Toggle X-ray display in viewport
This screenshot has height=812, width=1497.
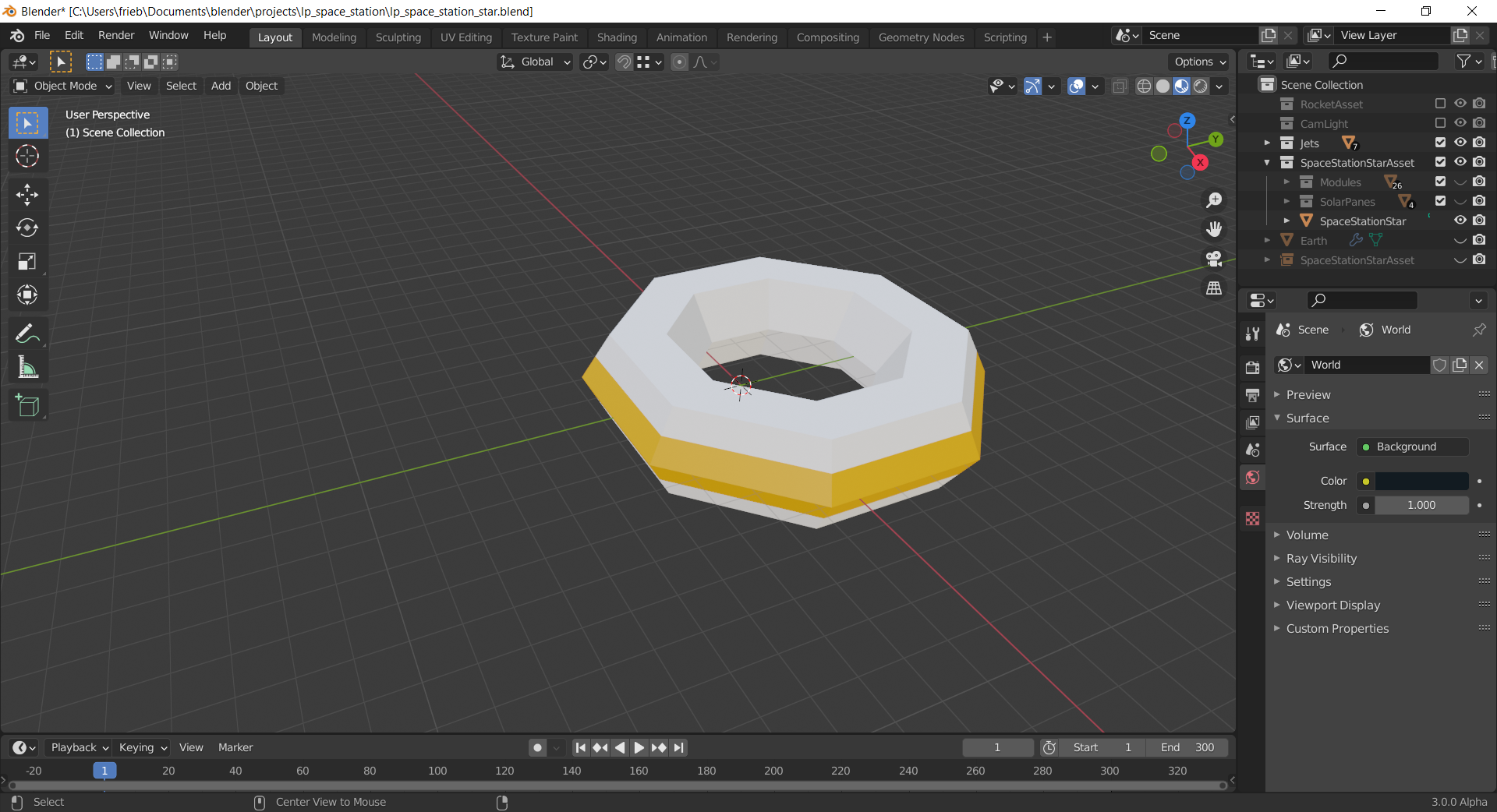1120,86
